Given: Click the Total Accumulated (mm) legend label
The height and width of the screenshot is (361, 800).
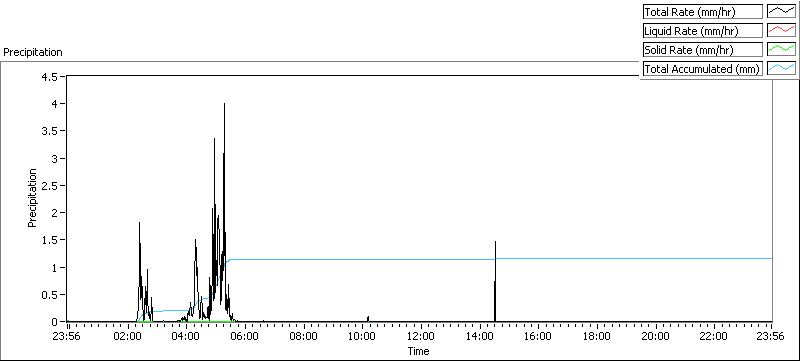Looking at the screenshot, I should coord(703,69).
